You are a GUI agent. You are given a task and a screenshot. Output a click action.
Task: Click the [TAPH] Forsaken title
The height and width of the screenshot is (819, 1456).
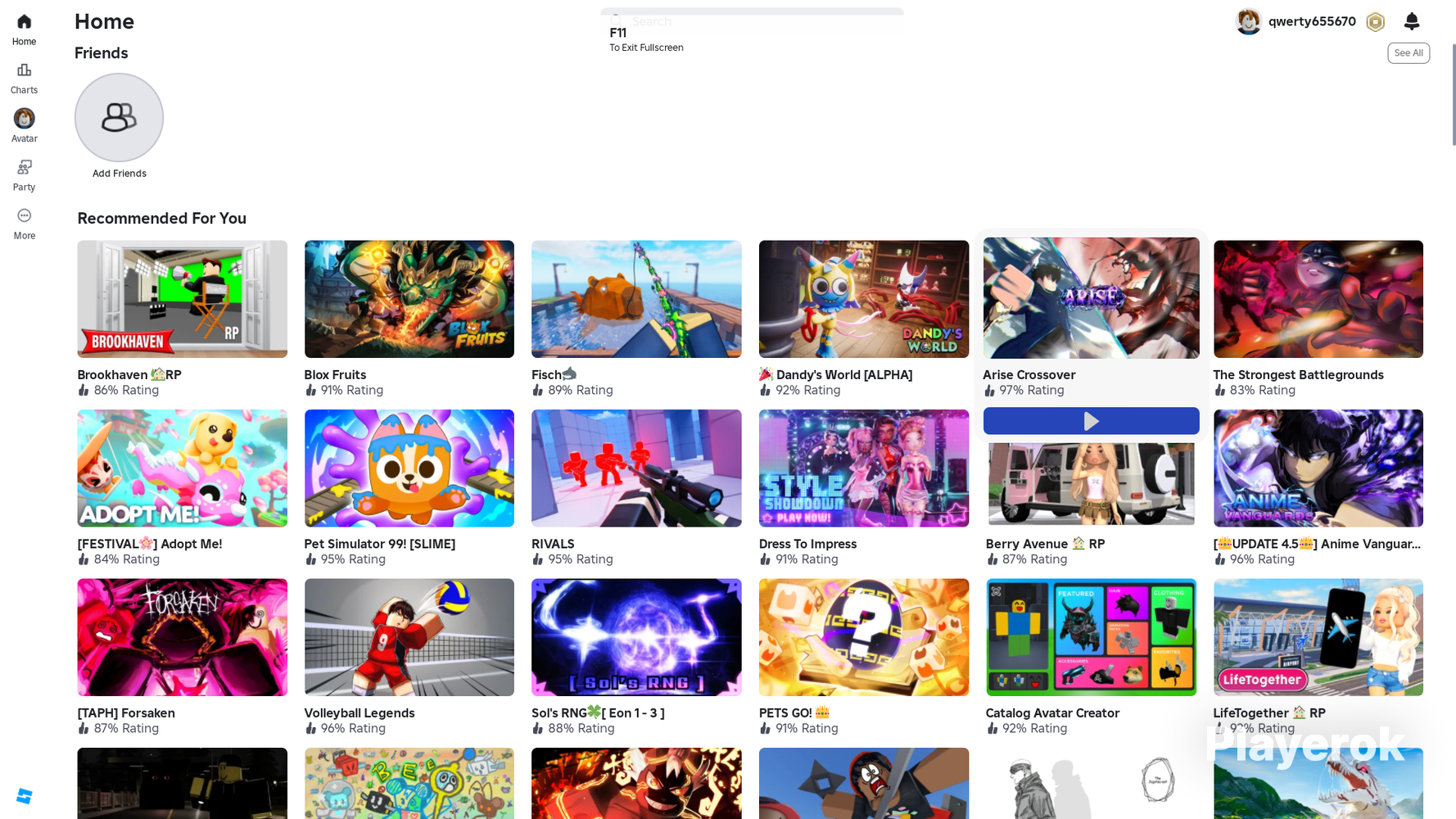coord(126,713)
